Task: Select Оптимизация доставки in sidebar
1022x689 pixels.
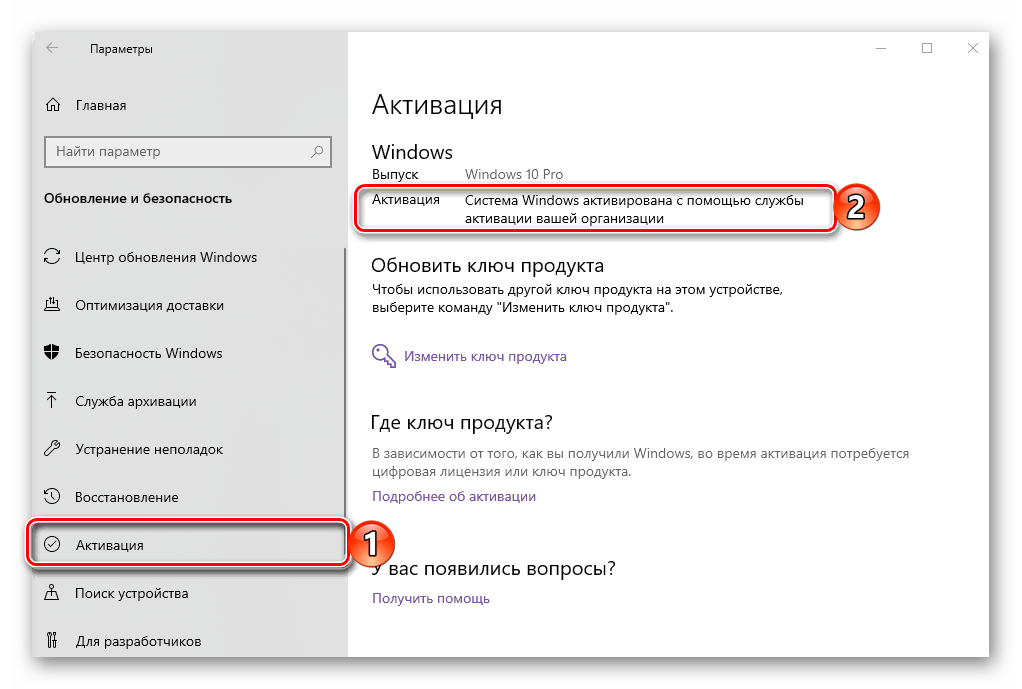Action: click(149, 305)
